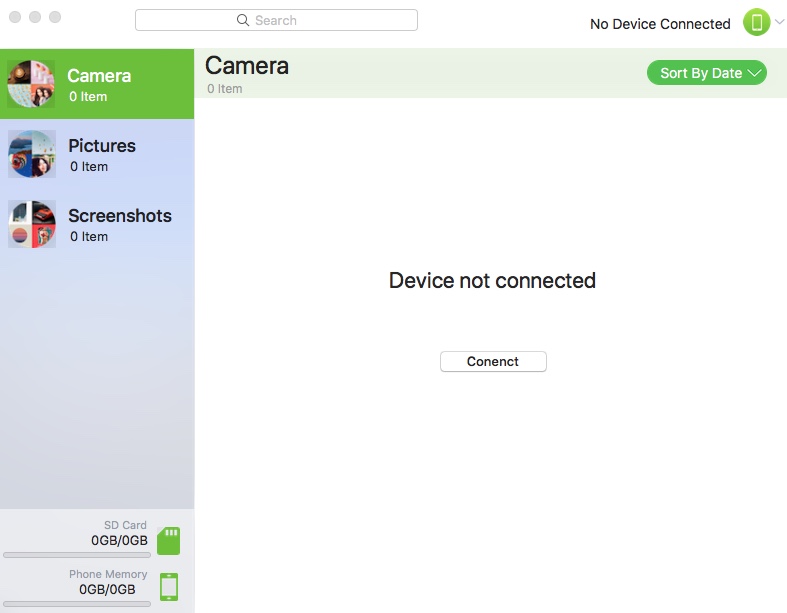
Task: Click the magnifier icon in Search box
Action: pos(243,20)
